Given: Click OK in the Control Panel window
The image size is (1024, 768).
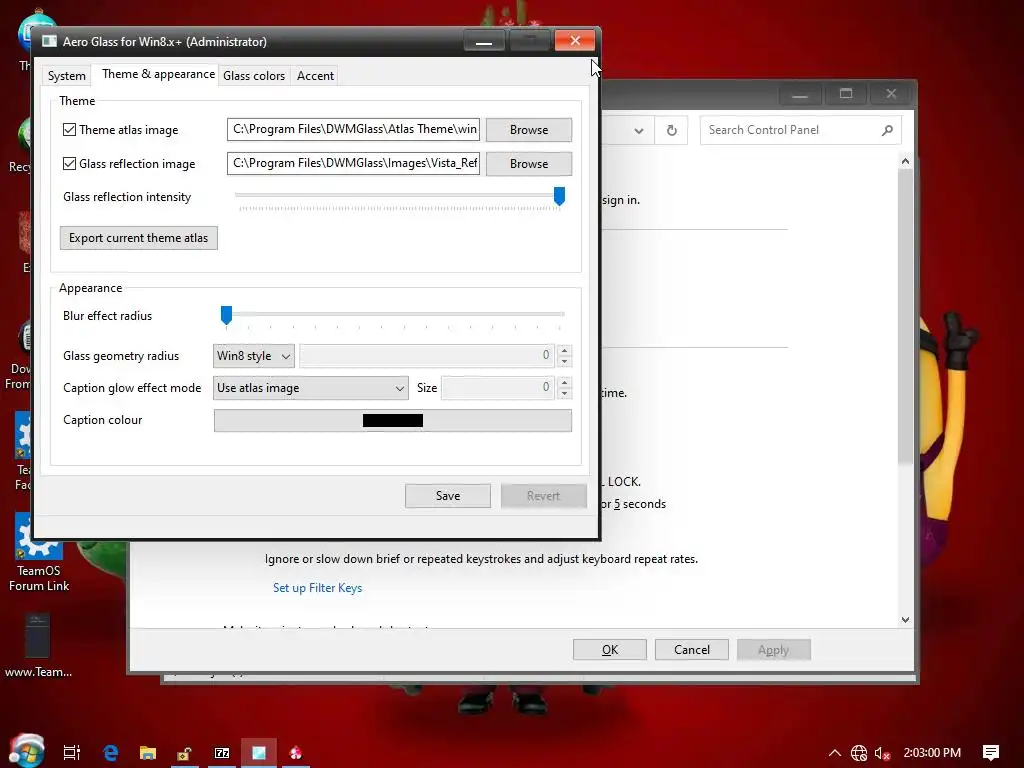Looking at the screenshot, I should click(610, 650).
